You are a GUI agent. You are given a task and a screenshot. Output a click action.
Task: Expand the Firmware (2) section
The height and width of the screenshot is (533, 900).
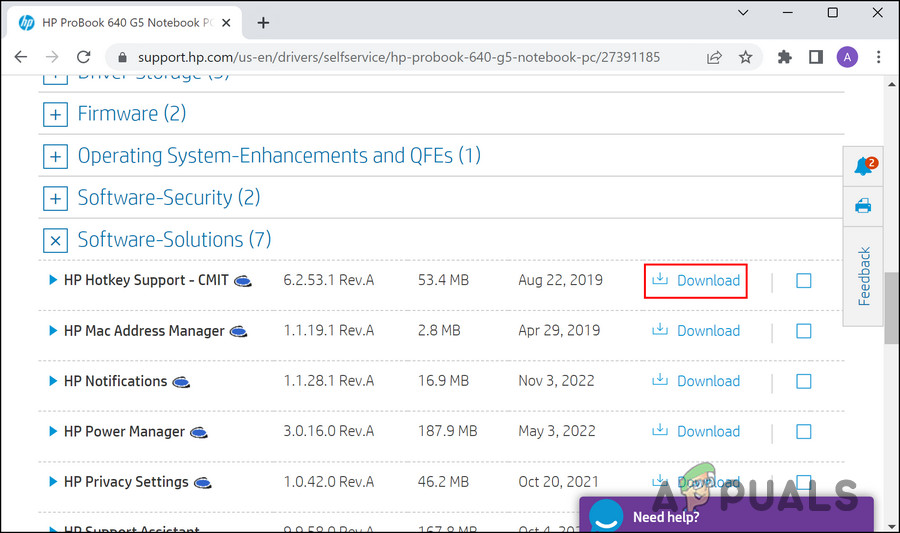[x=55, y=115]
